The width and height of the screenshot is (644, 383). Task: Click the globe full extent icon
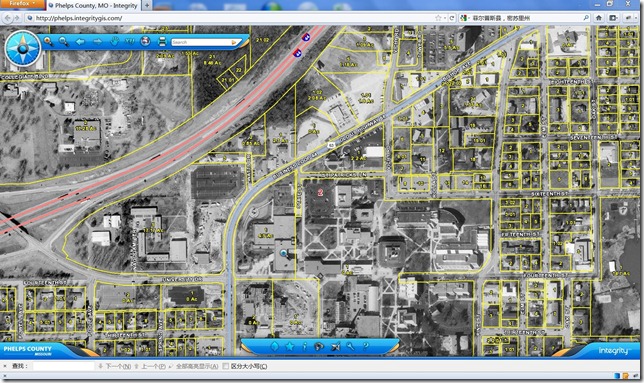point(145,41)
